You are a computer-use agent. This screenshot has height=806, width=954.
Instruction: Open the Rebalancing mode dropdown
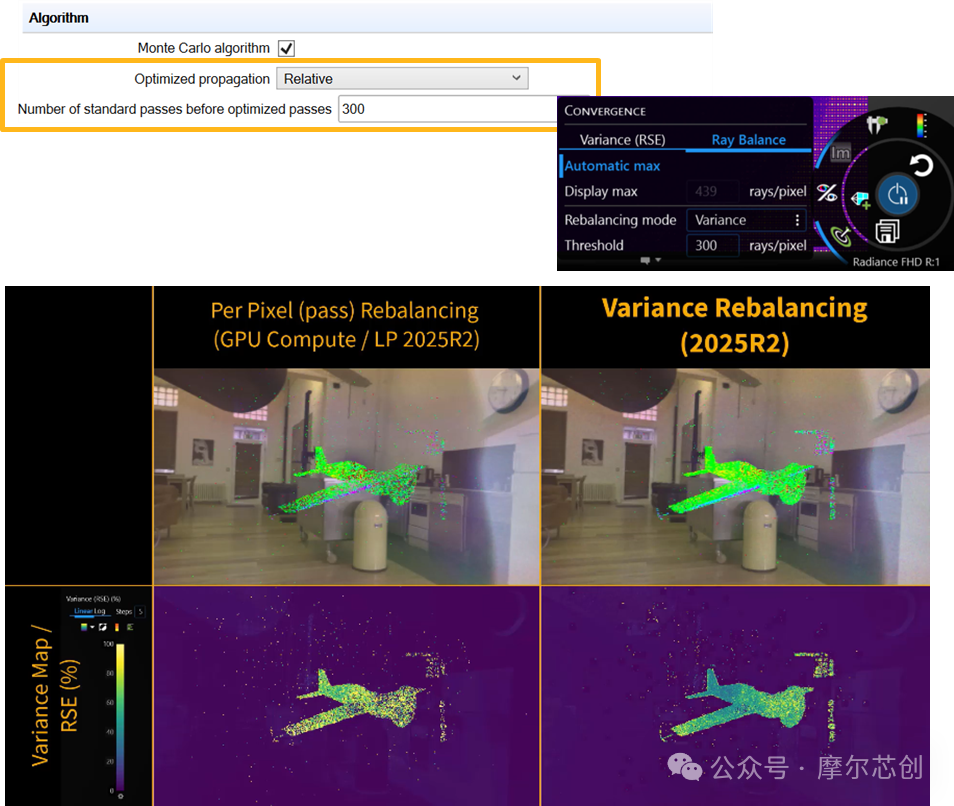(x=747, y=220)
